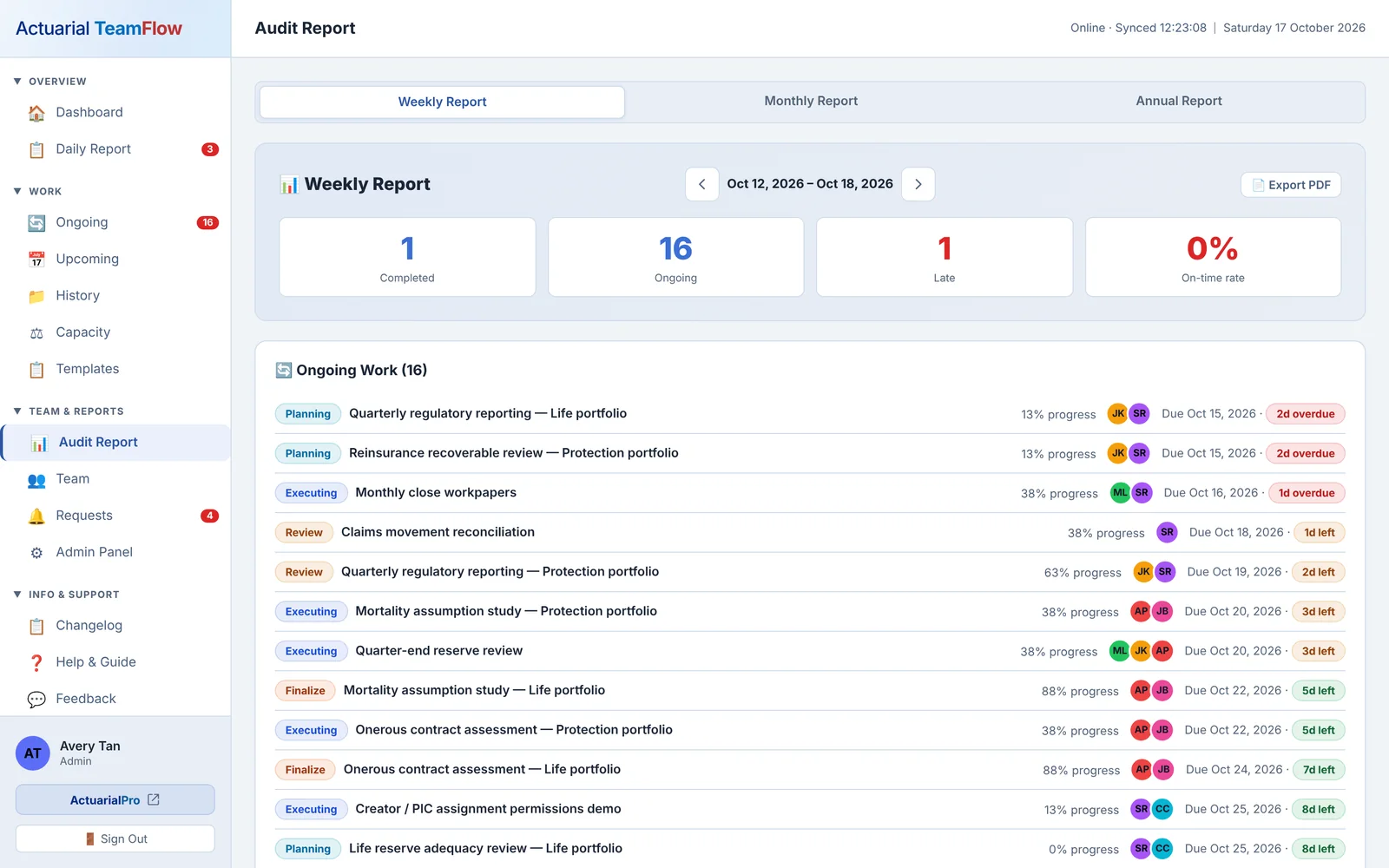Click the Feedback speech bubble icon
The width and height of the screenshot is (1389, 868).
pyautogui.click(x=36, y=699)
